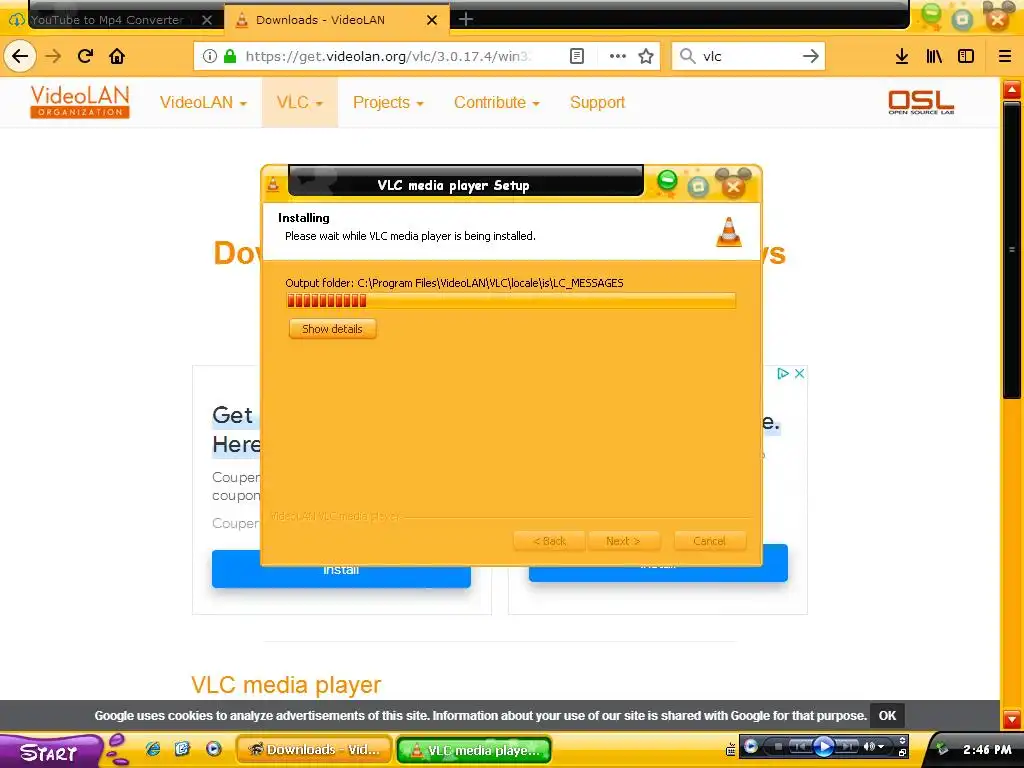Click previous track on taskbar media toolbar
The image size is (1024, 768).
801,746
